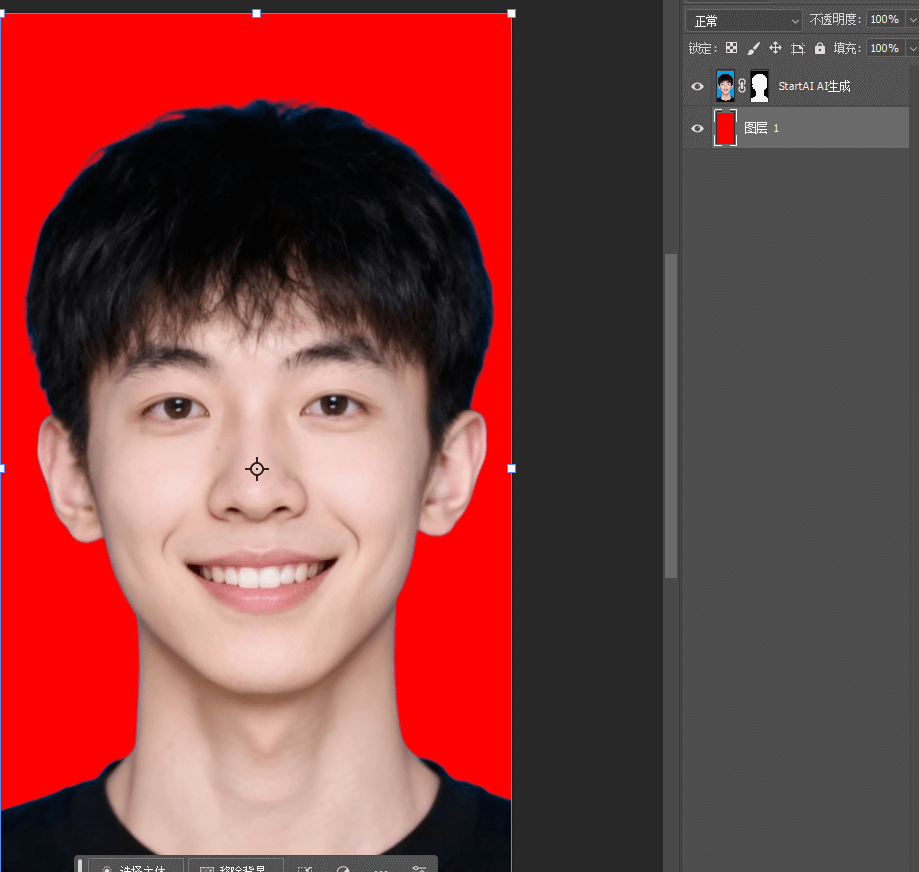919x872 pixels.
Task: Hide the StartAI AI生成 layer
Action: coord(697,86)
